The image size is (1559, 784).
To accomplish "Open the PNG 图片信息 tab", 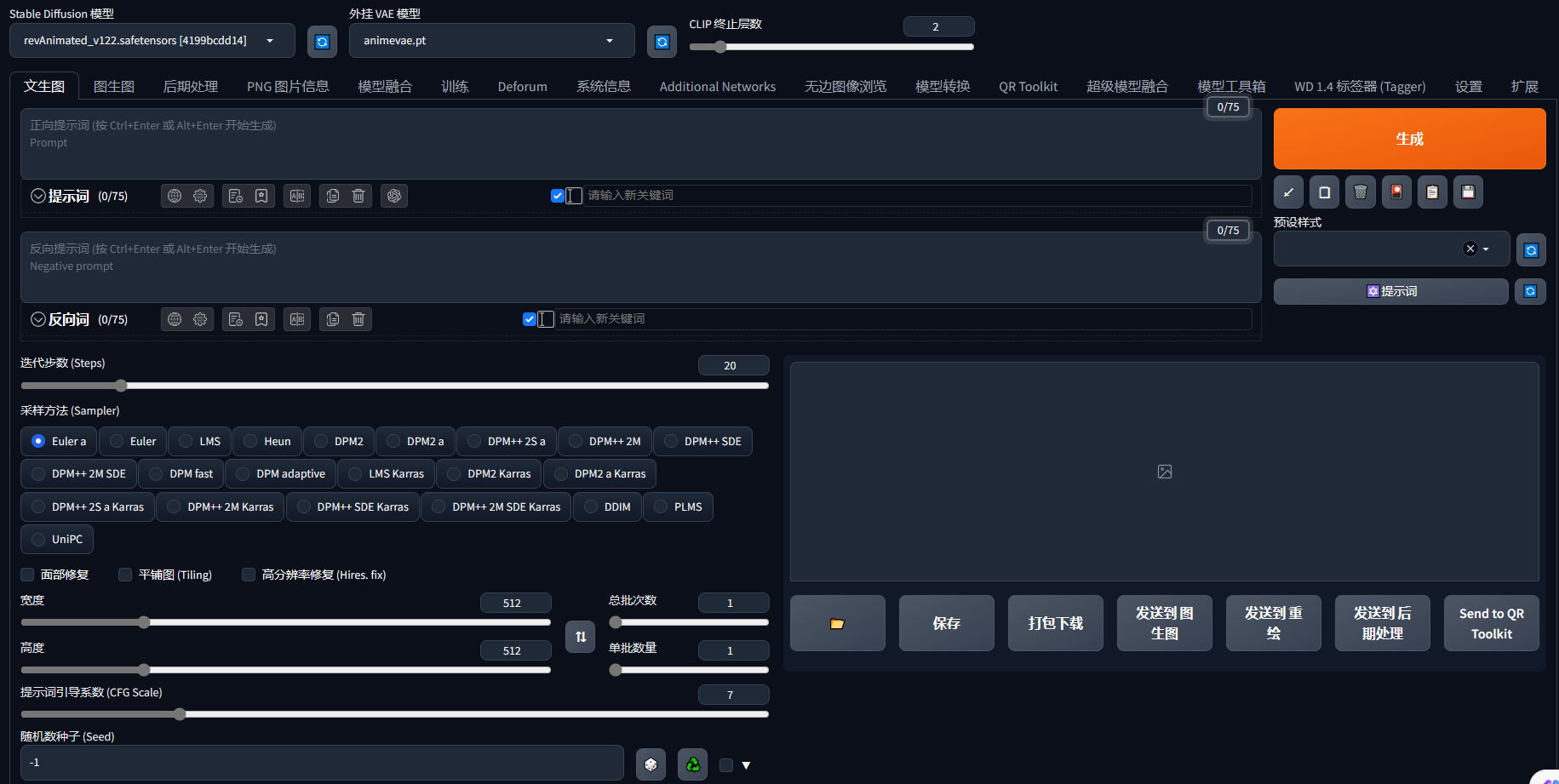I will pyautogui.click(x=288, y=86).
